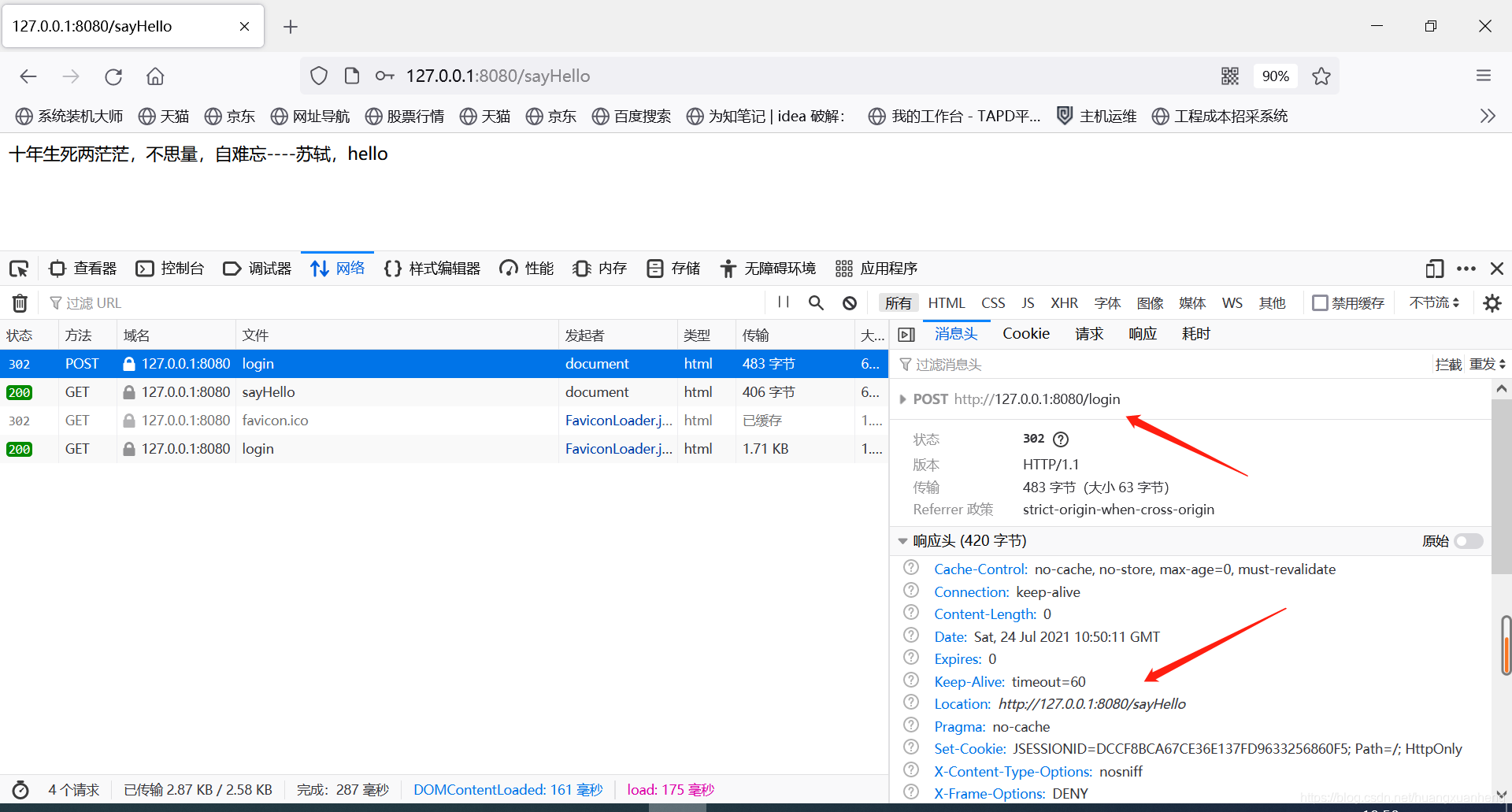
Task: Start performance analysis stopwatch
Action: point(20,790)
